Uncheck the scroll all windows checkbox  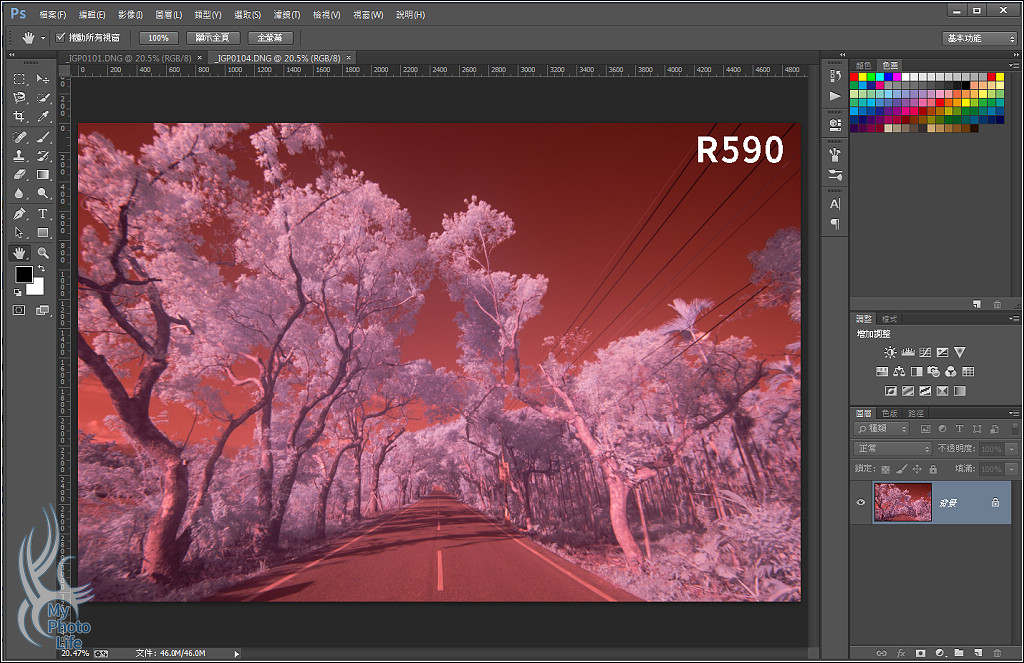point(61,38)
